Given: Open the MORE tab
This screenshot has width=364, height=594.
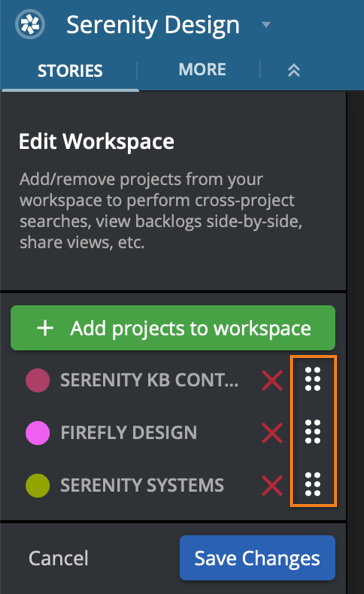Looking at the screenshot, I should coord(202,69).
